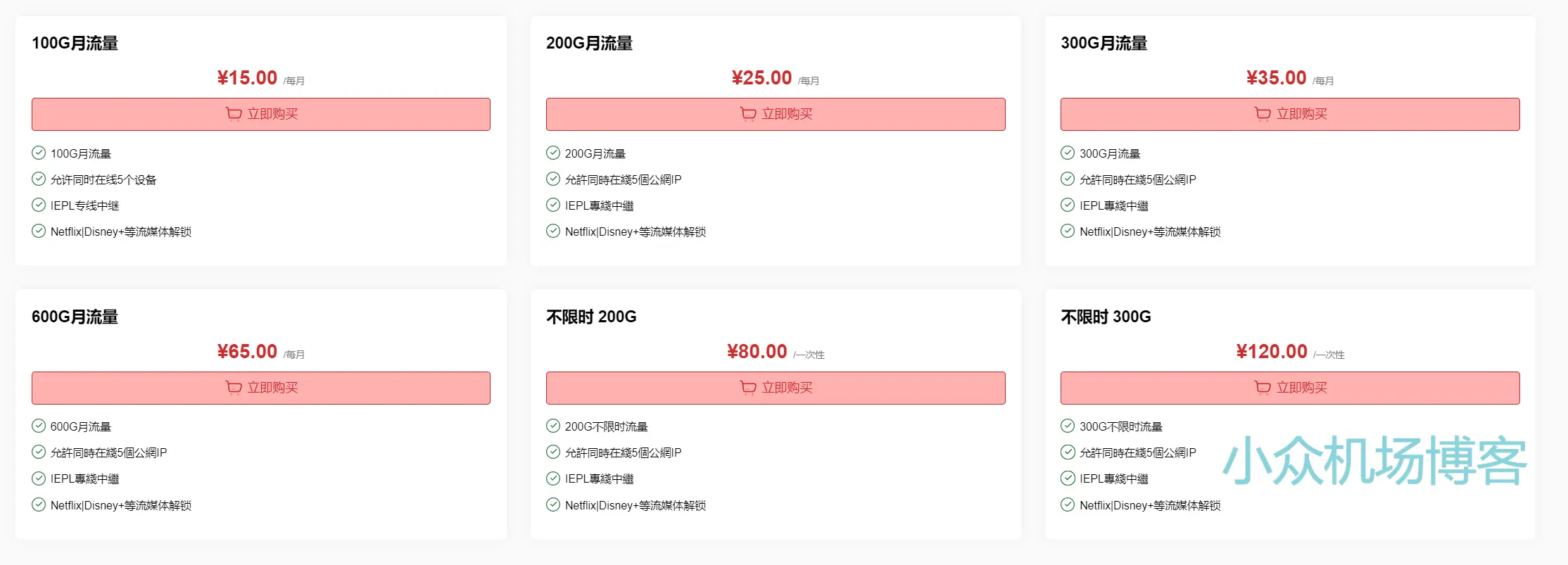The height and width of the screenshot is (565, 1568).
Task: Click the cart icon in 不限时 200G buy button
Action: 747,387
